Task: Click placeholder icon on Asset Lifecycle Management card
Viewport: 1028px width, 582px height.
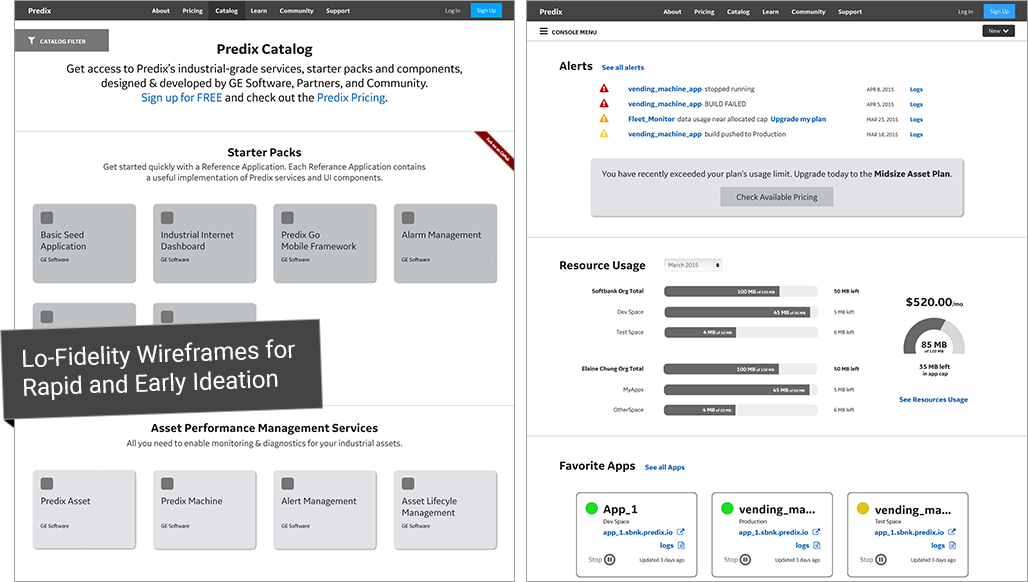Action: coord(408,484)
